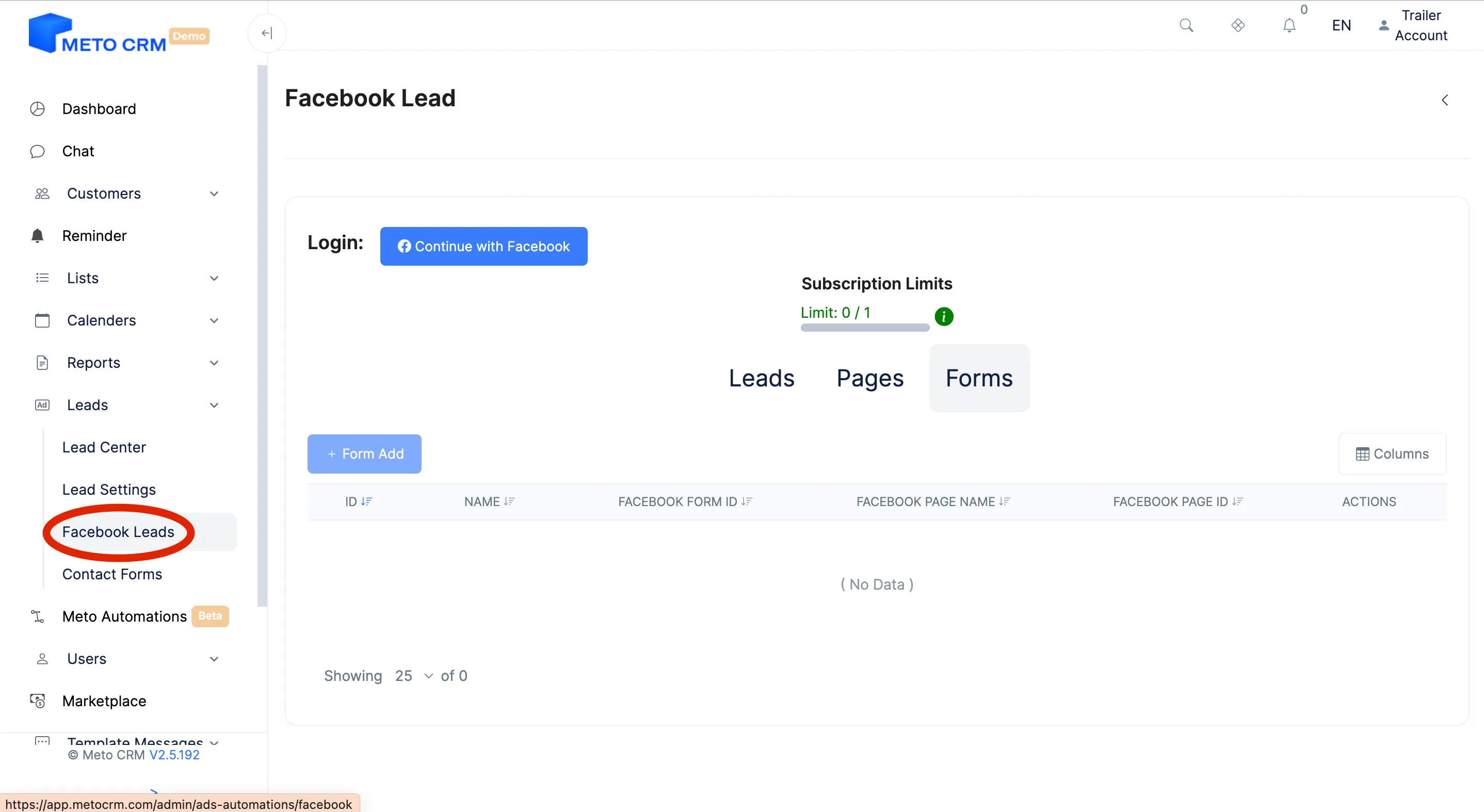This screenshot has height=812, width=1484.
Task: Sort by FACEBOOK PAGE ID column
Action: point(1178,501)
